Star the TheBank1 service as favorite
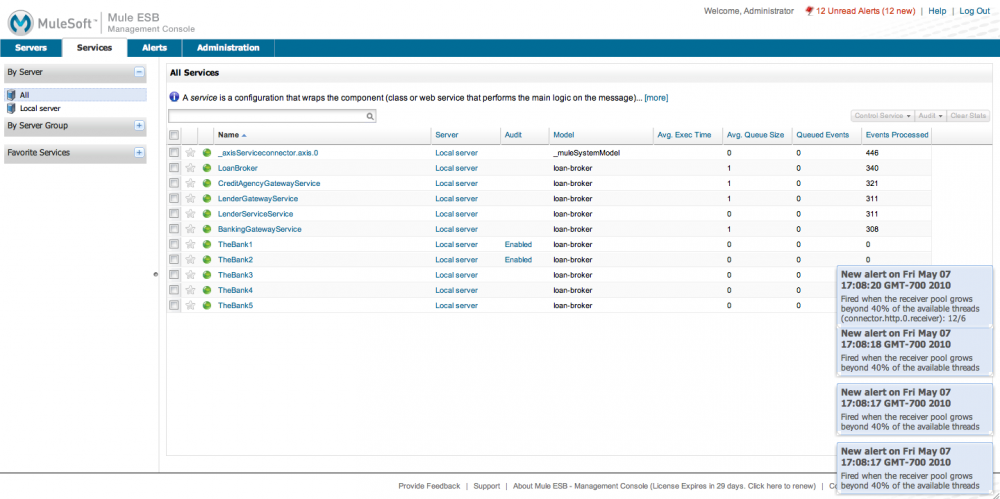 tap(190, 244)
